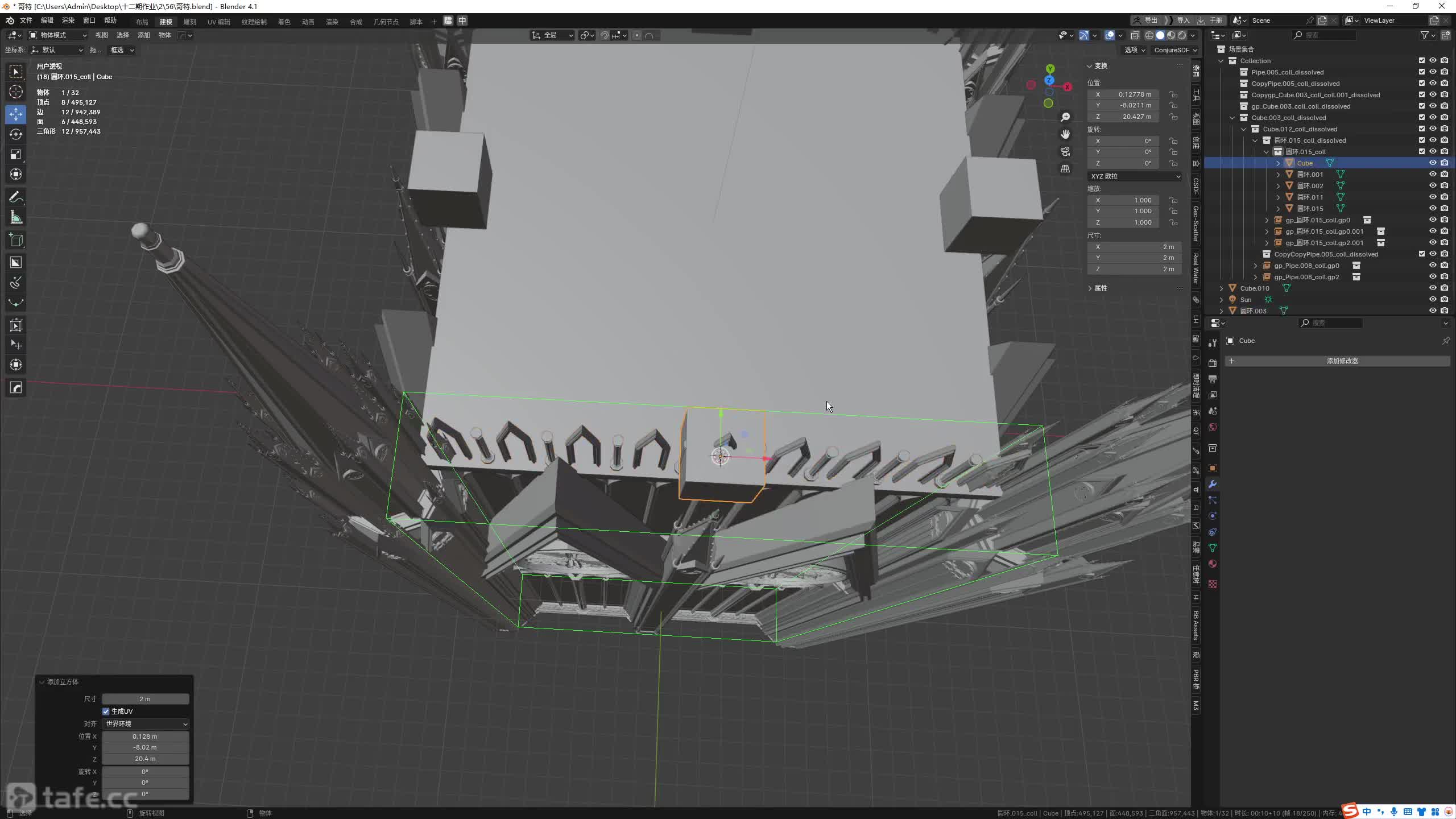Click the Add Cube tool icon

click(x=16, y=240)
